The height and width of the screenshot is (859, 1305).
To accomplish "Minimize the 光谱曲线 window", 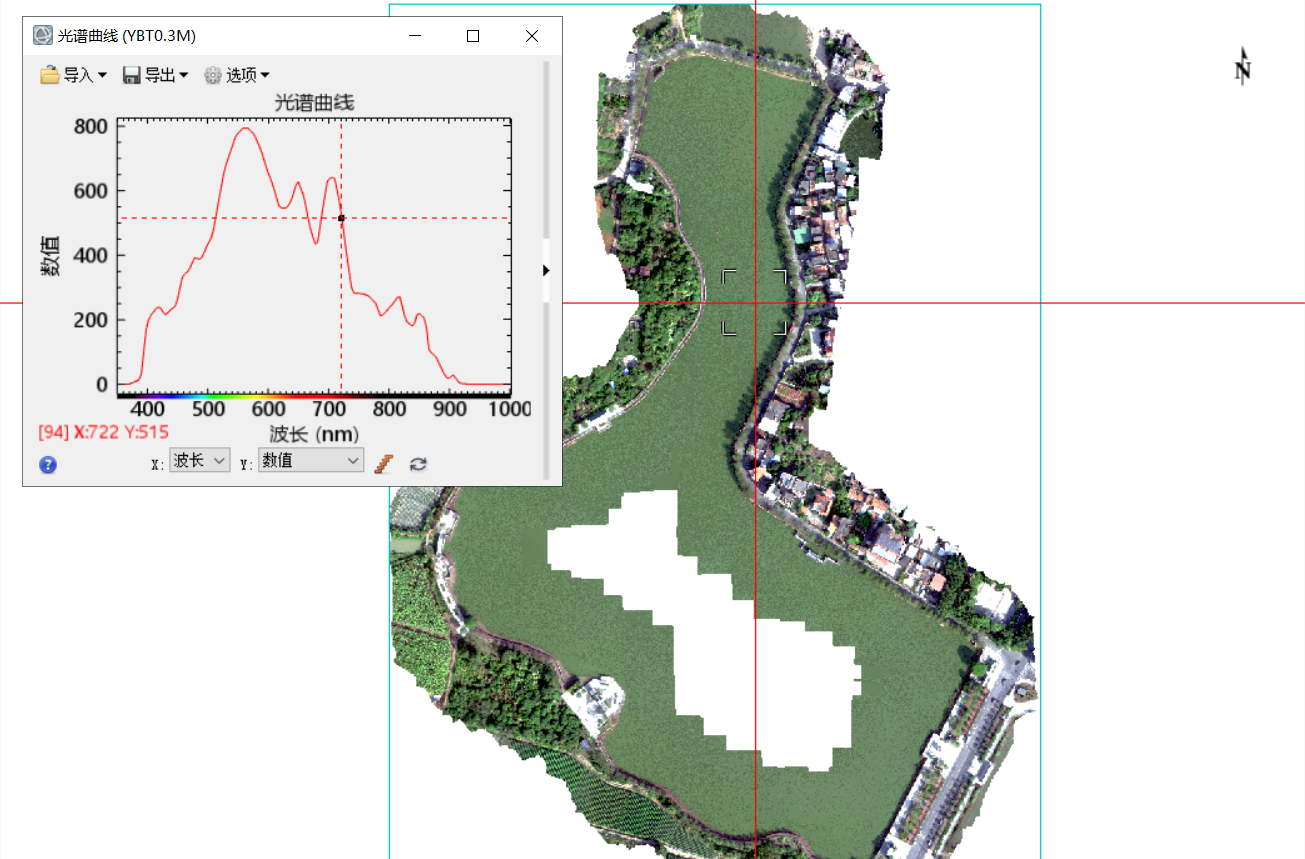I will coord(415,36).
